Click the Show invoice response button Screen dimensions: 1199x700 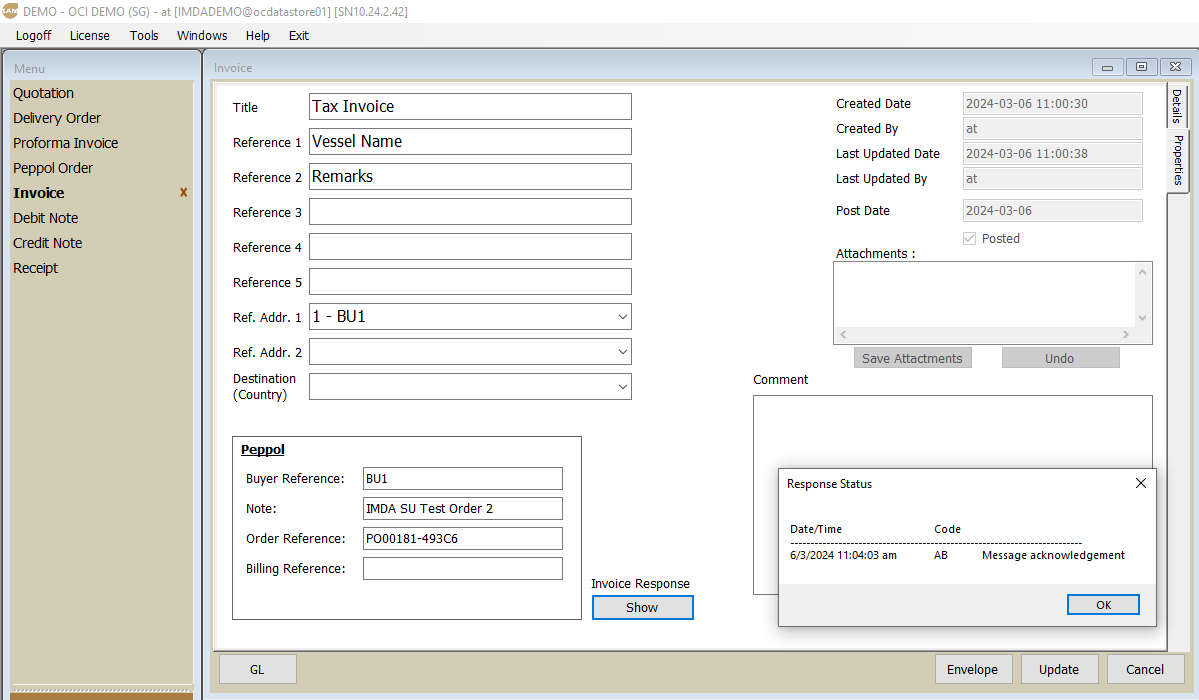point(642,607)
